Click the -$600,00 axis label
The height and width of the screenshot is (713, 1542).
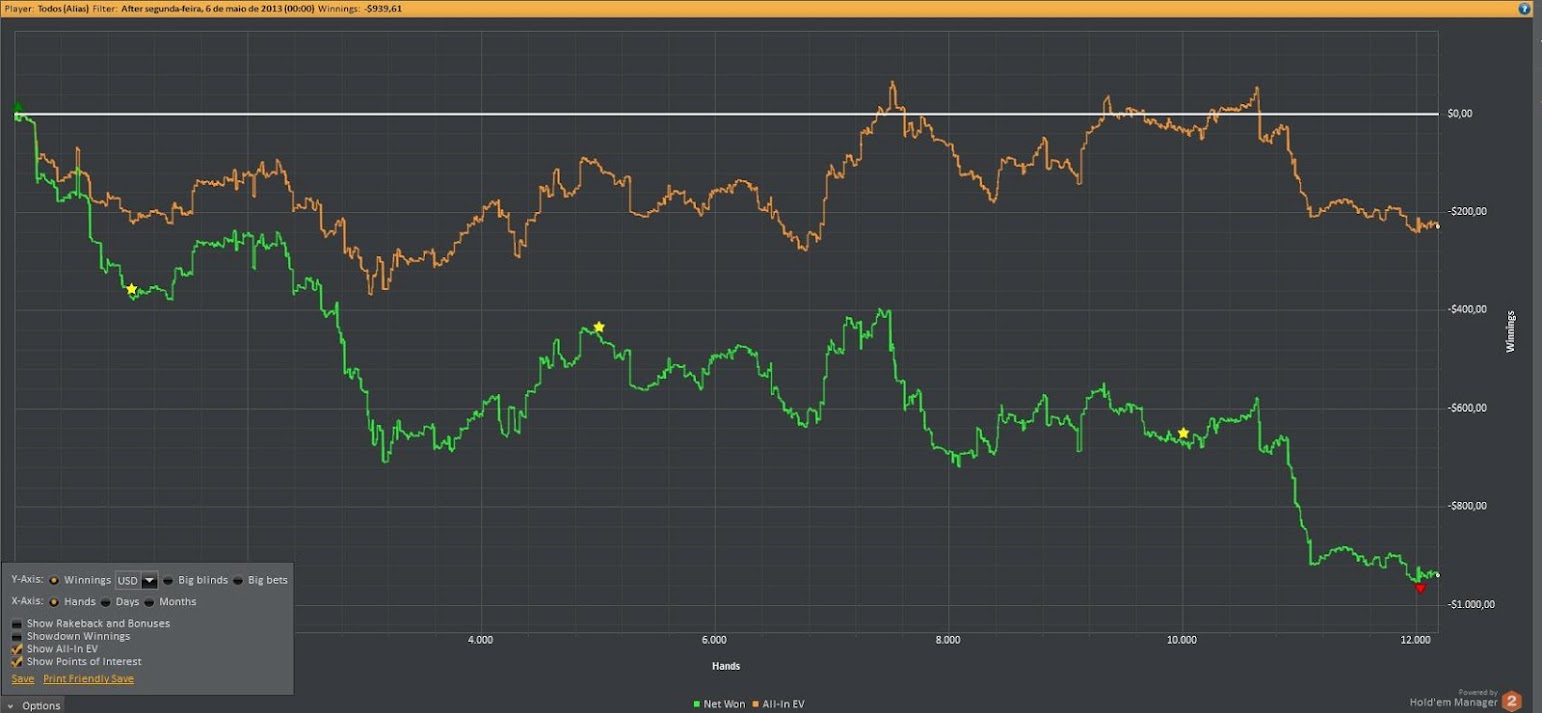pos(1467,407)
